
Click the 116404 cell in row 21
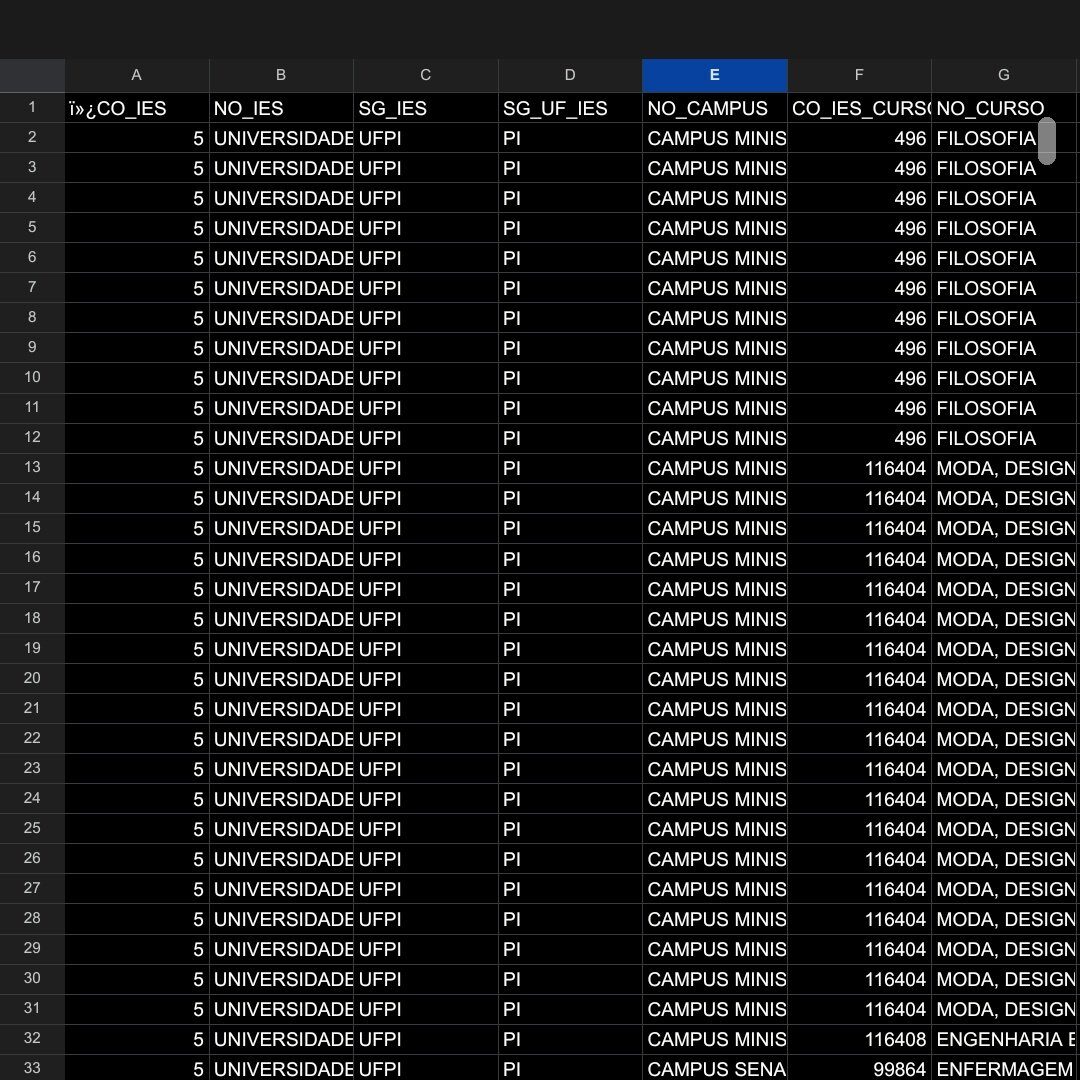point(859,709)
